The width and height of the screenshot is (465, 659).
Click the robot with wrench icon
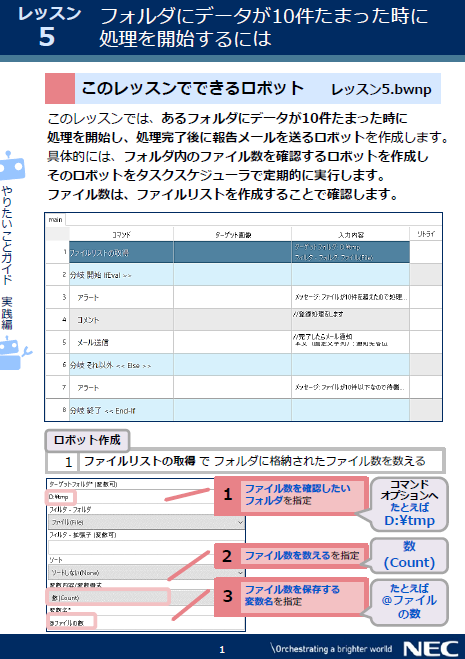pyautogui.click(x=13, y=353)
